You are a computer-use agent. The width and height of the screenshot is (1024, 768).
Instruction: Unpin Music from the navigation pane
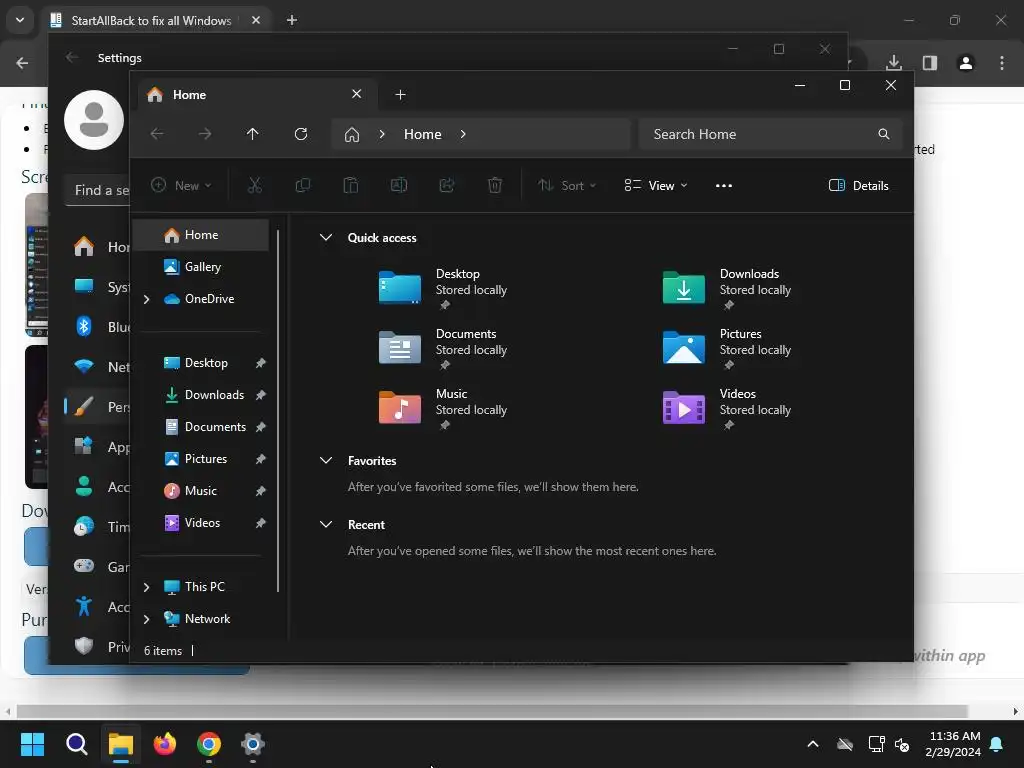coord(261,491)
